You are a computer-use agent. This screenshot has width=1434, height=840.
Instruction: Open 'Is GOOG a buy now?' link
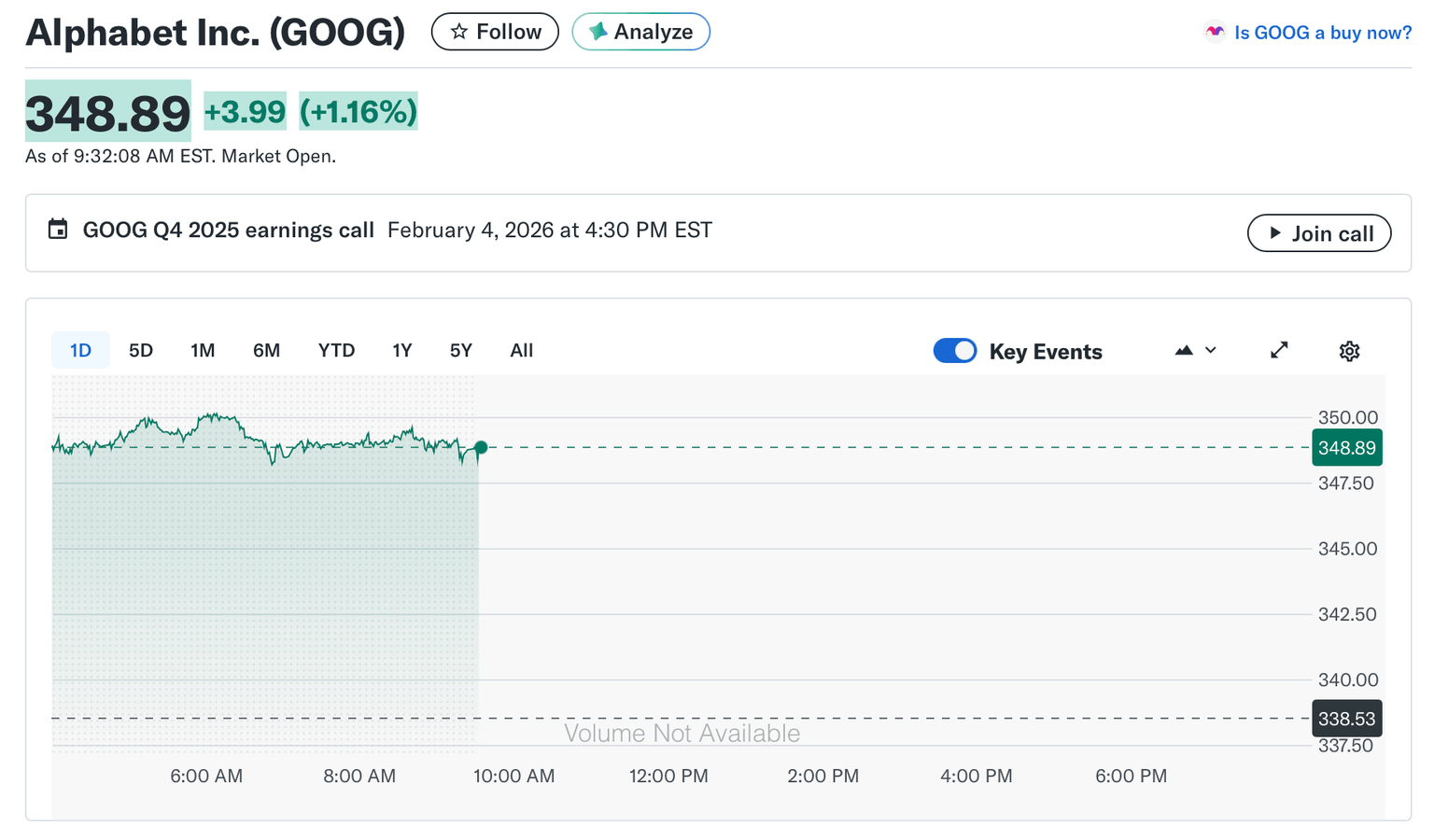tap(1322, 33)
